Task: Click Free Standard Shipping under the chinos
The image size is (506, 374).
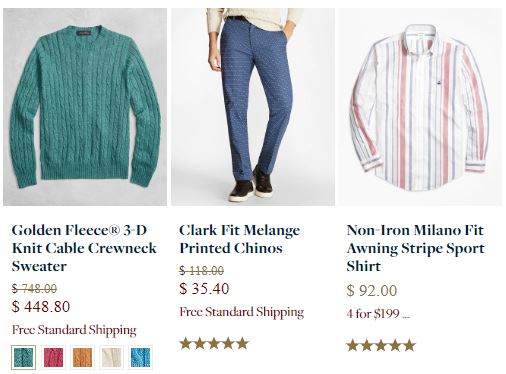Action: tap(242, 312)
